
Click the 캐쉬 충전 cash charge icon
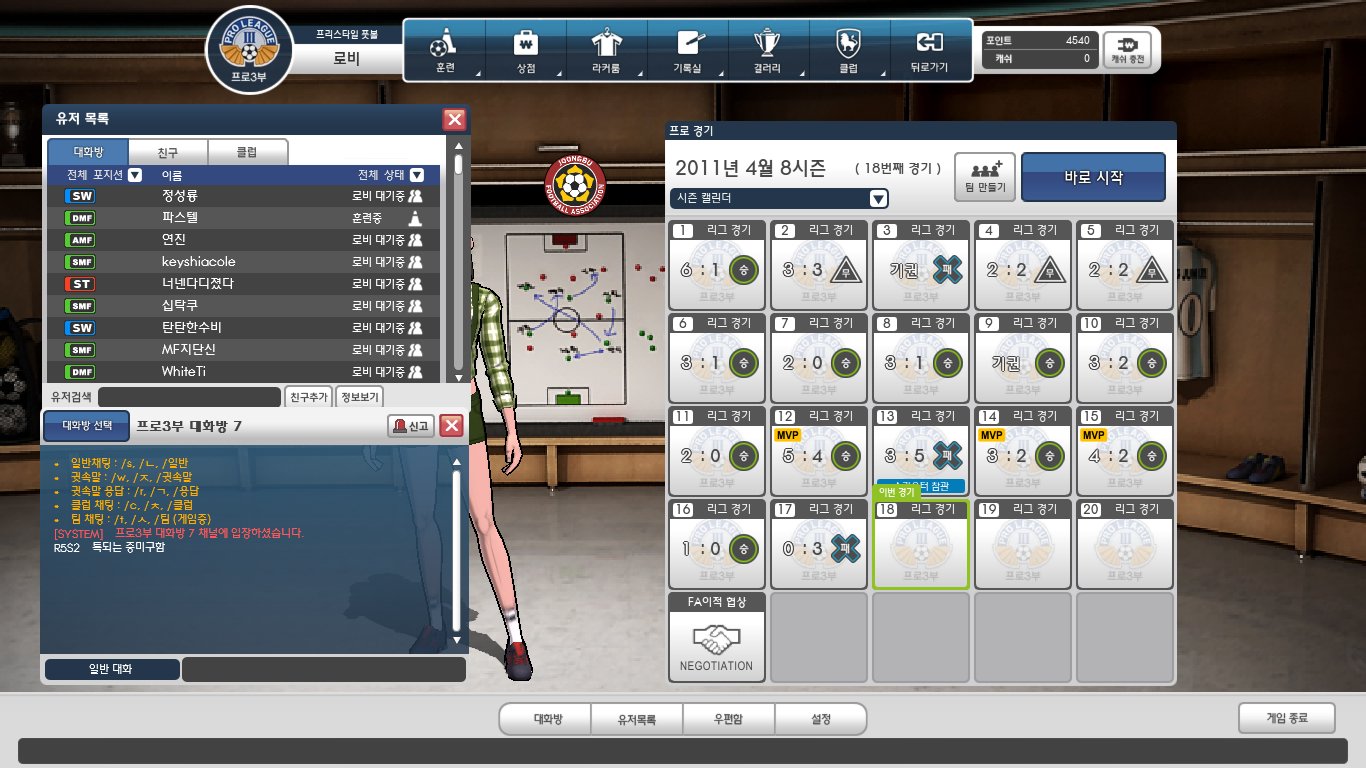[1127, 50]
